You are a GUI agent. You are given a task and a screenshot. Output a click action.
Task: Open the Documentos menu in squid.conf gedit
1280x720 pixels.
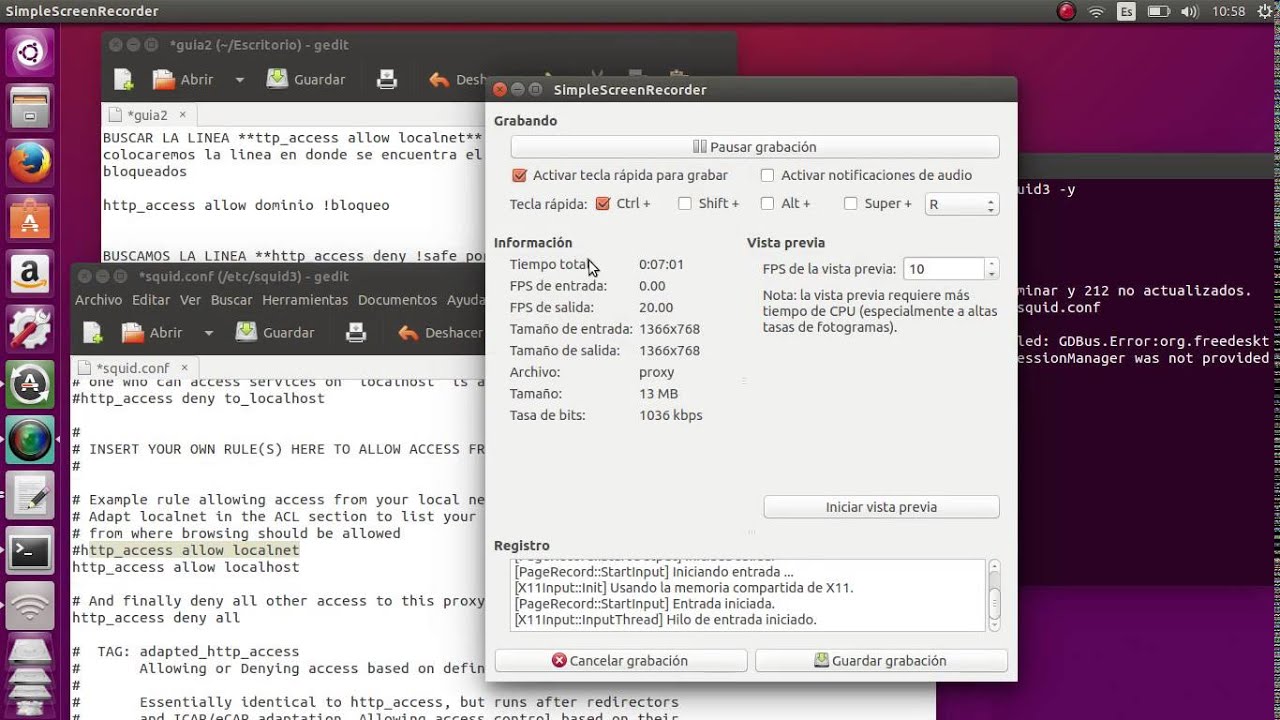pyautogui.click(x=398, y=300)
